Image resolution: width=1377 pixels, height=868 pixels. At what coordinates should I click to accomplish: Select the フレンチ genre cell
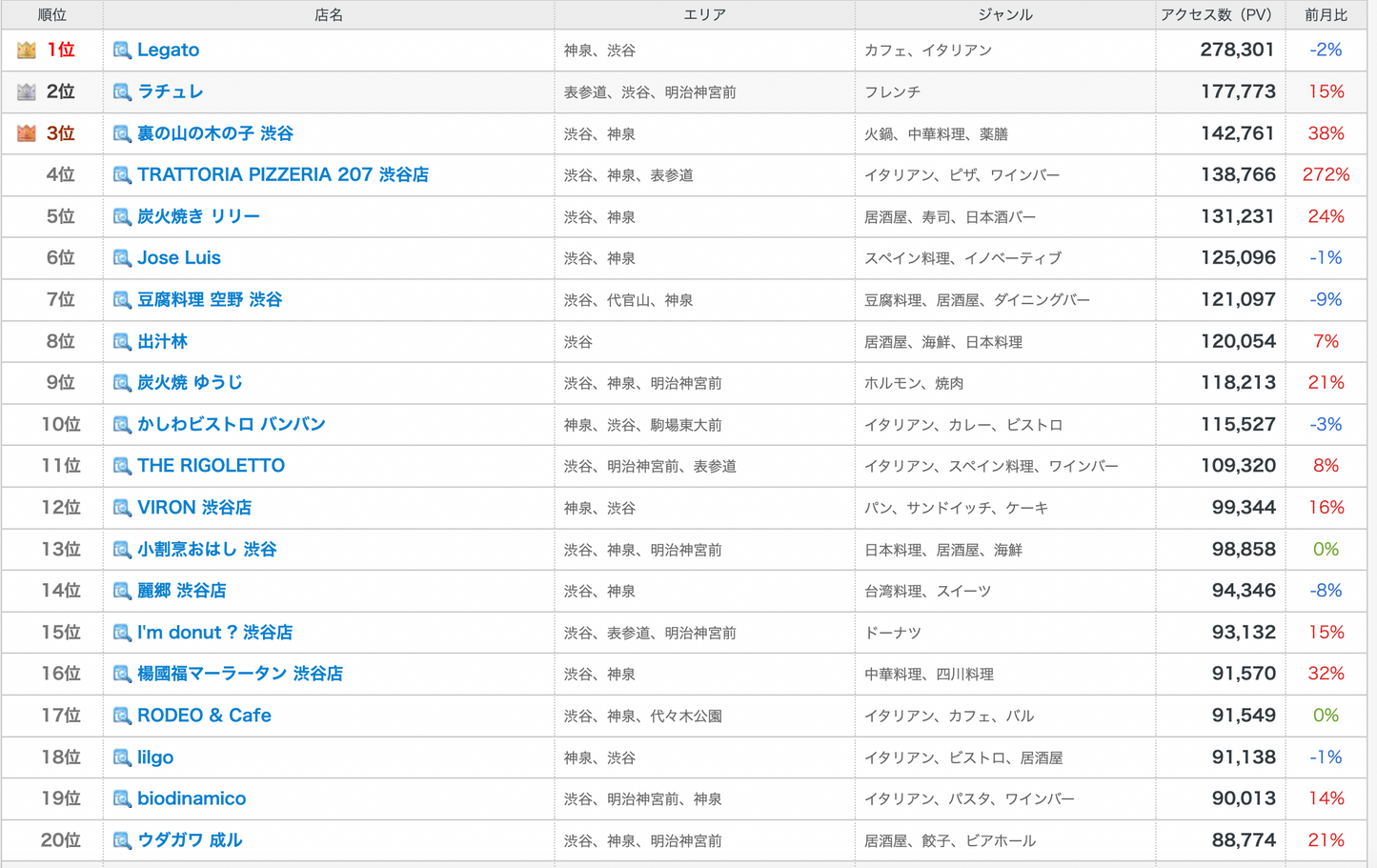[x=1005, y=91]
